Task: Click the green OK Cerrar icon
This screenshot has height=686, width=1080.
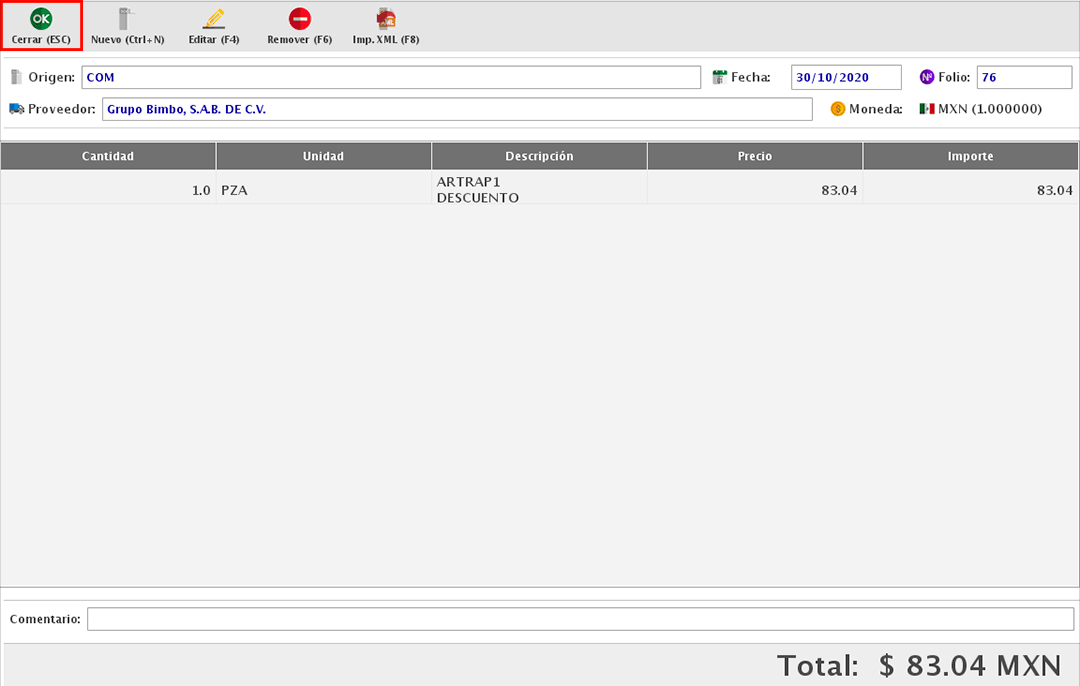Action: (x=41, y=18)
